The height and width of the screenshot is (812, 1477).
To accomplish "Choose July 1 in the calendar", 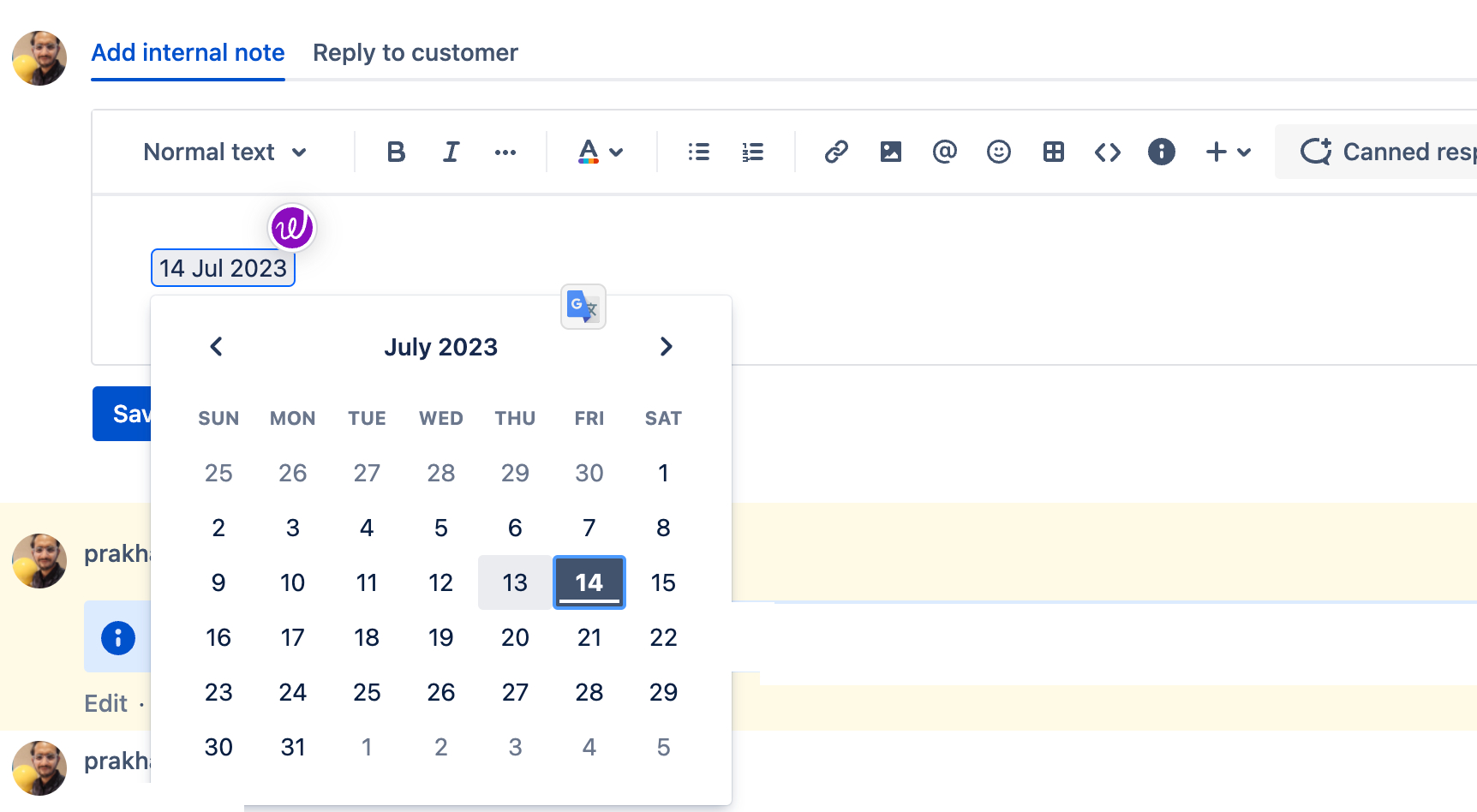I will (663, 473).
